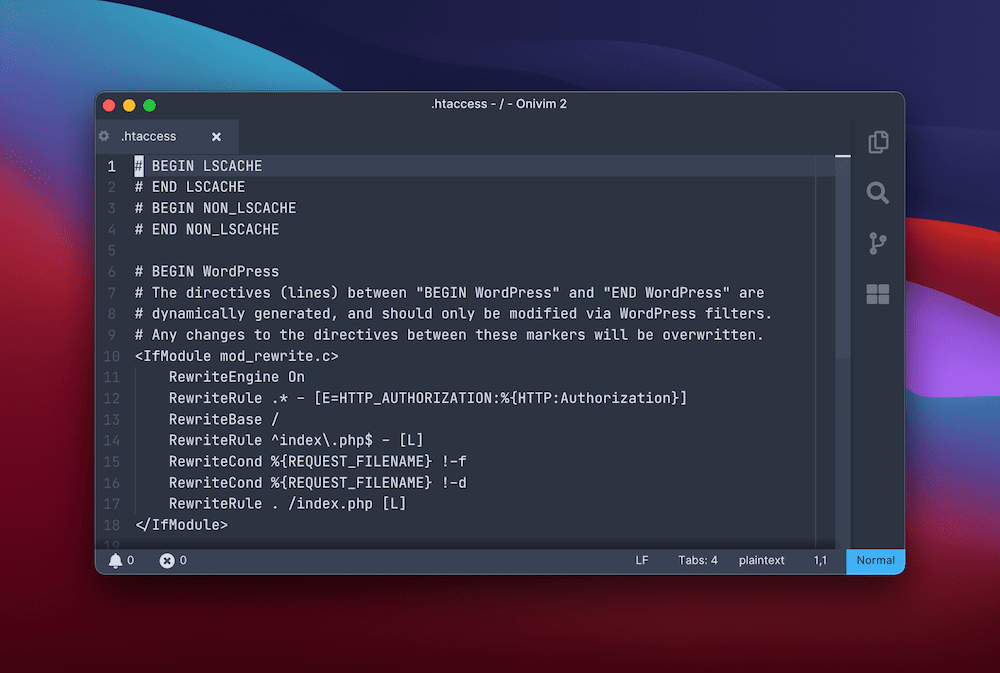Click line '# BEGIN WordPress'
Viewport: 1000px width, 673px height.
(207, 271)
